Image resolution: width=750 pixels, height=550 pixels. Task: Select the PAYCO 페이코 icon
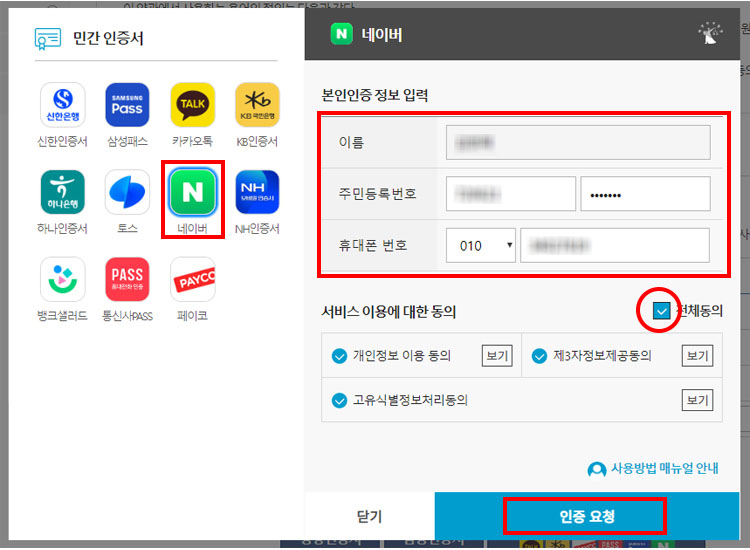pyautogui.click(x=193, y=279)
